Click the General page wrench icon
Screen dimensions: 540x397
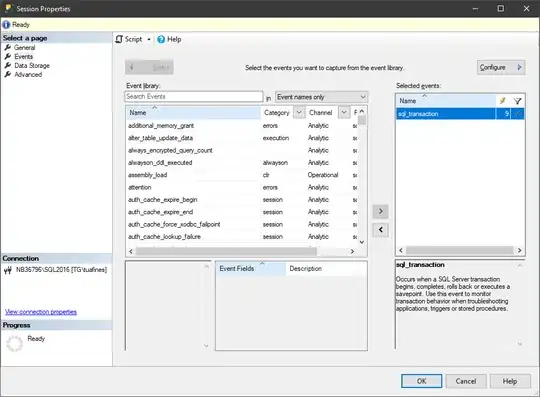[x=8, y=48]
